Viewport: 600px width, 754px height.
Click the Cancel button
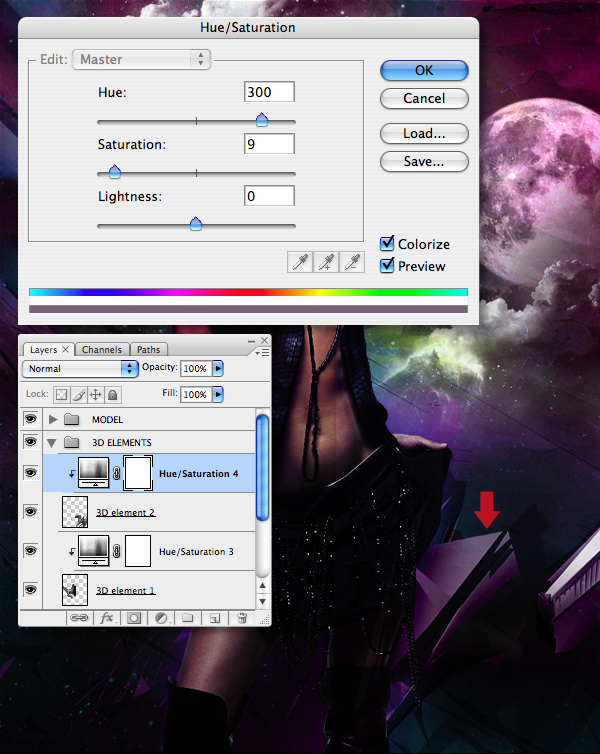tap(424, 98)
